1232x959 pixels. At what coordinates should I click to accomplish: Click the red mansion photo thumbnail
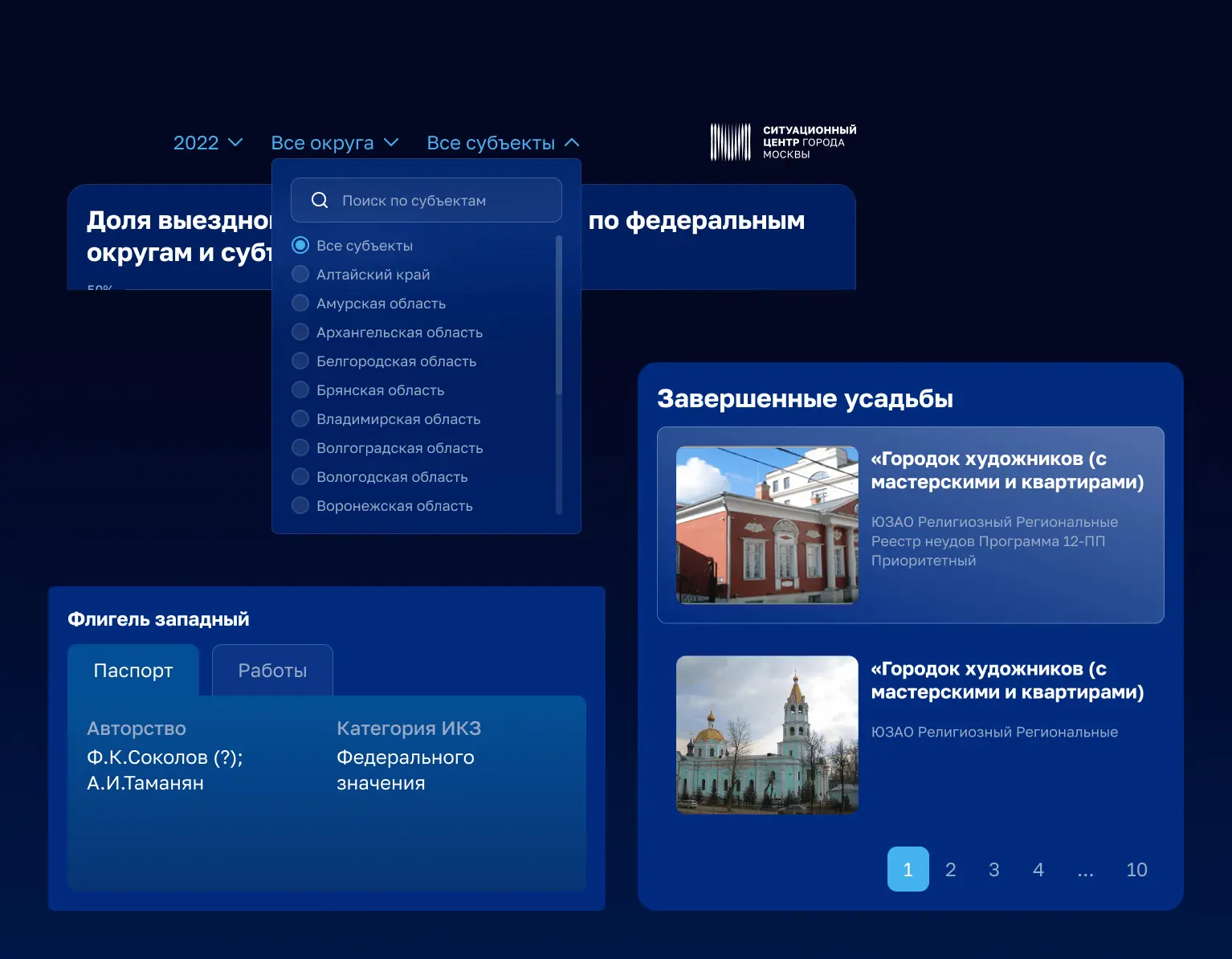pyautogui.click(x=766, y=525)
